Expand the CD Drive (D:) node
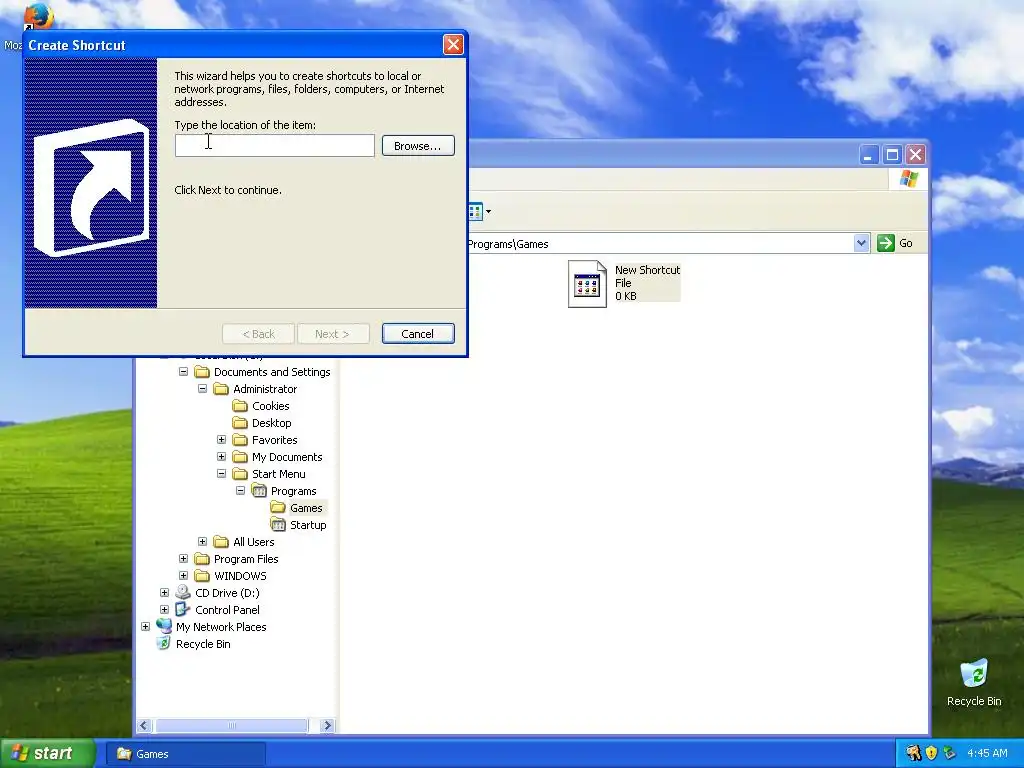Screen dimensions: 1024x768 coord(165,592)
